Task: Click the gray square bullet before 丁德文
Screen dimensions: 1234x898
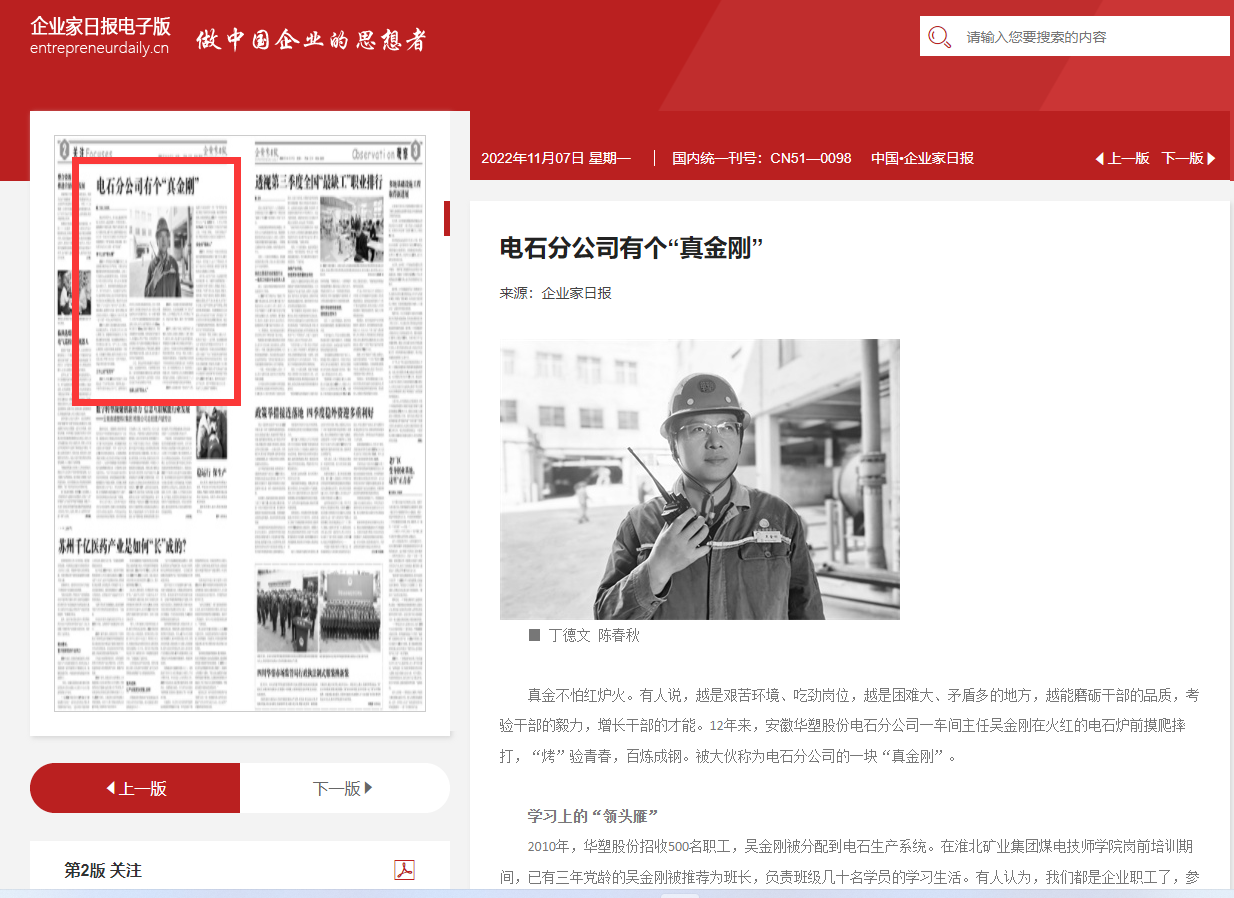Action: tap(534, 635)
